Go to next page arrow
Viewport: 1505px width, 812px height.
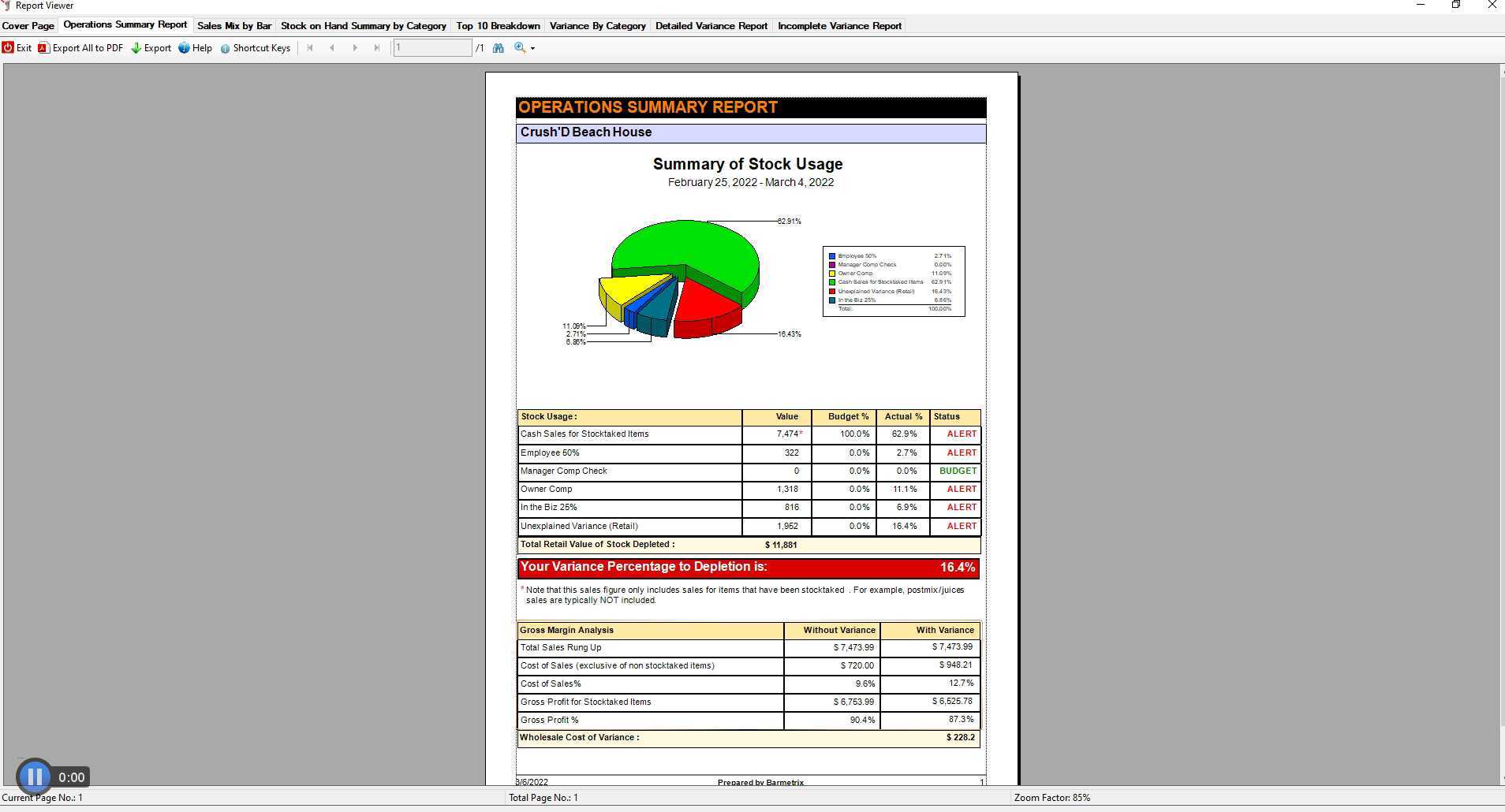click(x=355, y=48)
